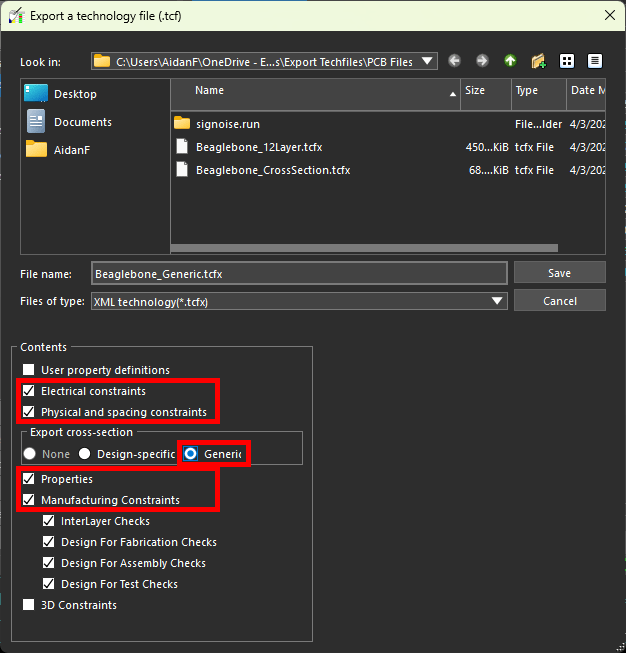
Task: Open Desktop shortcut in sidebar
Action: (x=60, y=94)
